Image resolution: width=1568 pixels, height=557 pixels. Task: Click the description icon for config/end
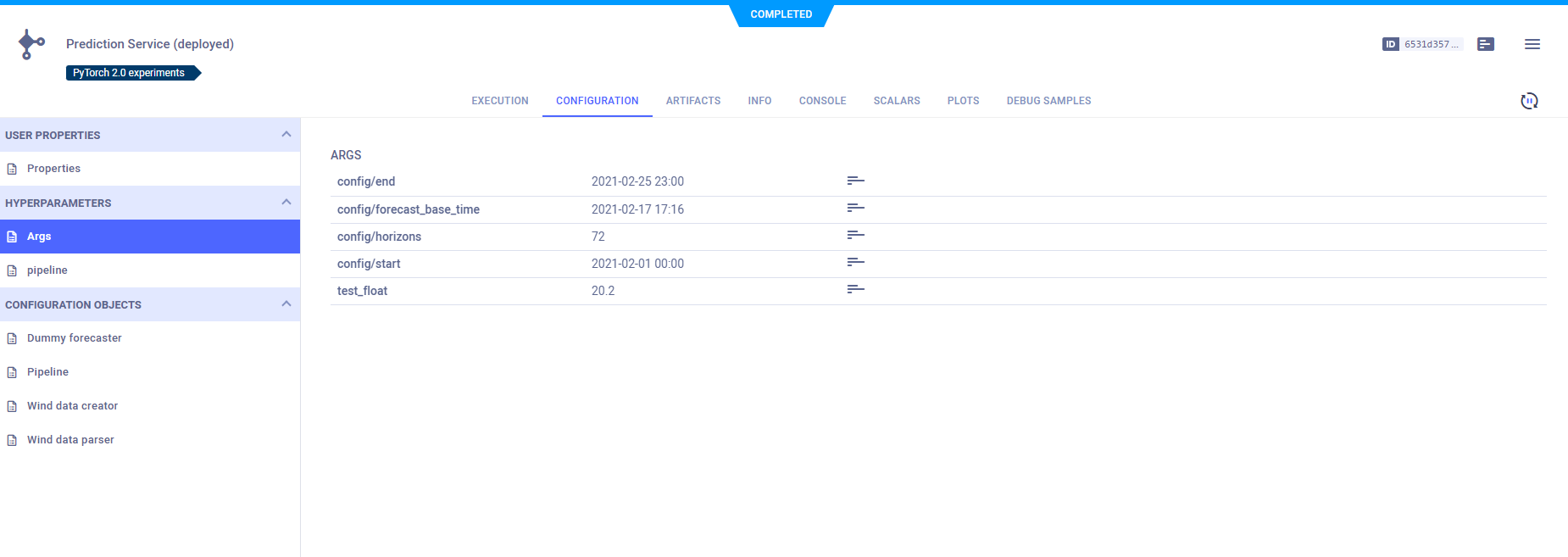[x=855, y=181]
